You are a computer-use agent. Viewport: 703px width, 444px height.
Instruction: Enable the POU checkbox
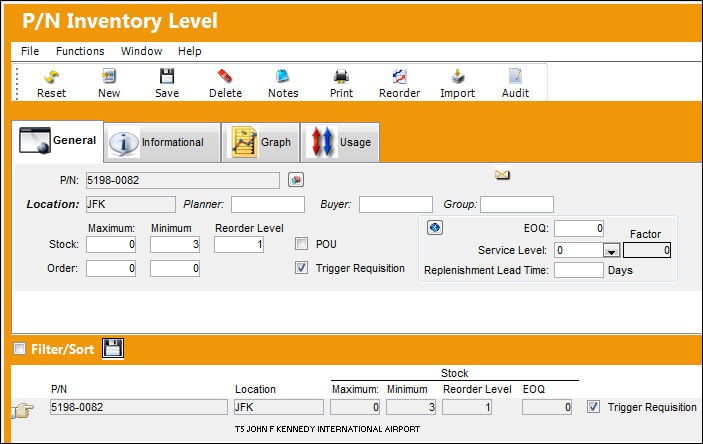(301, 244)
